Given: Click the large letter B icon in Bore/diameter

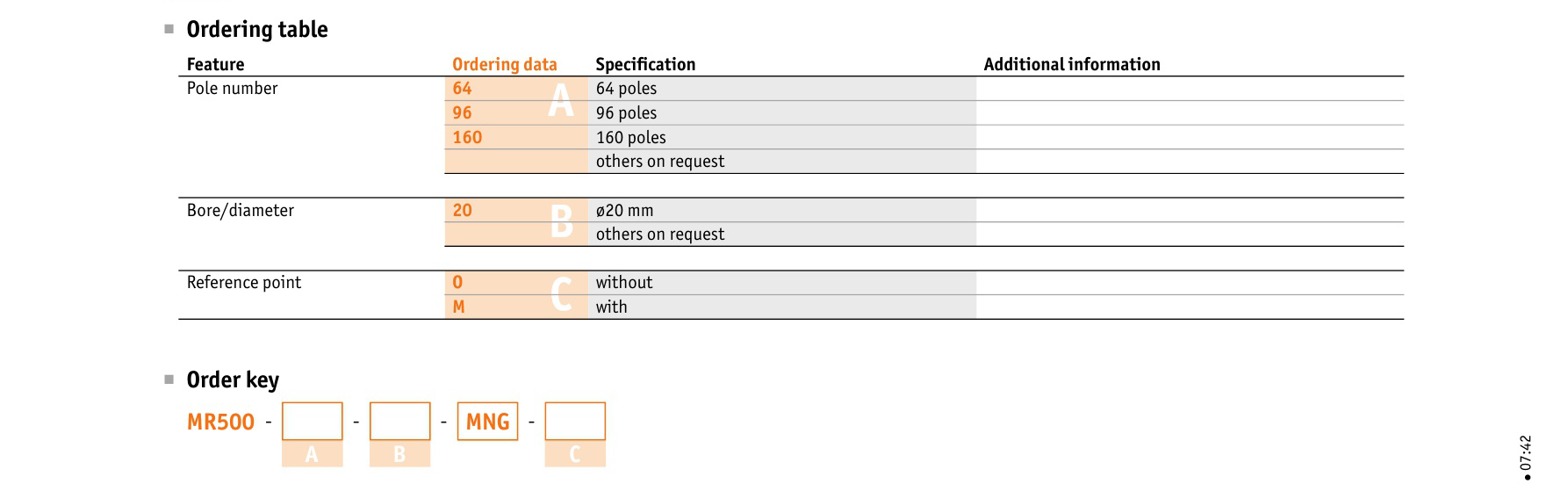Looking at the screenshot, I should [562, 221].
